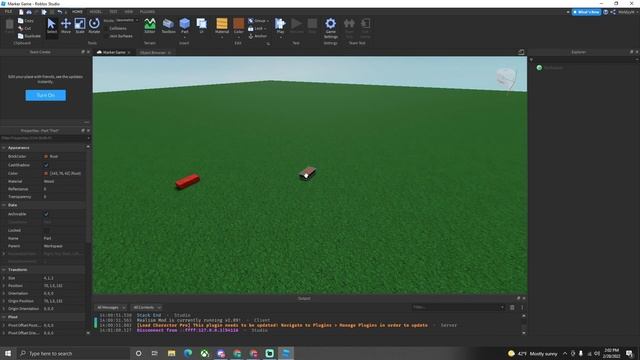Click the Duplicate icon
The height and width of the screenshot is (360, 640).
[x=20, y=36]
